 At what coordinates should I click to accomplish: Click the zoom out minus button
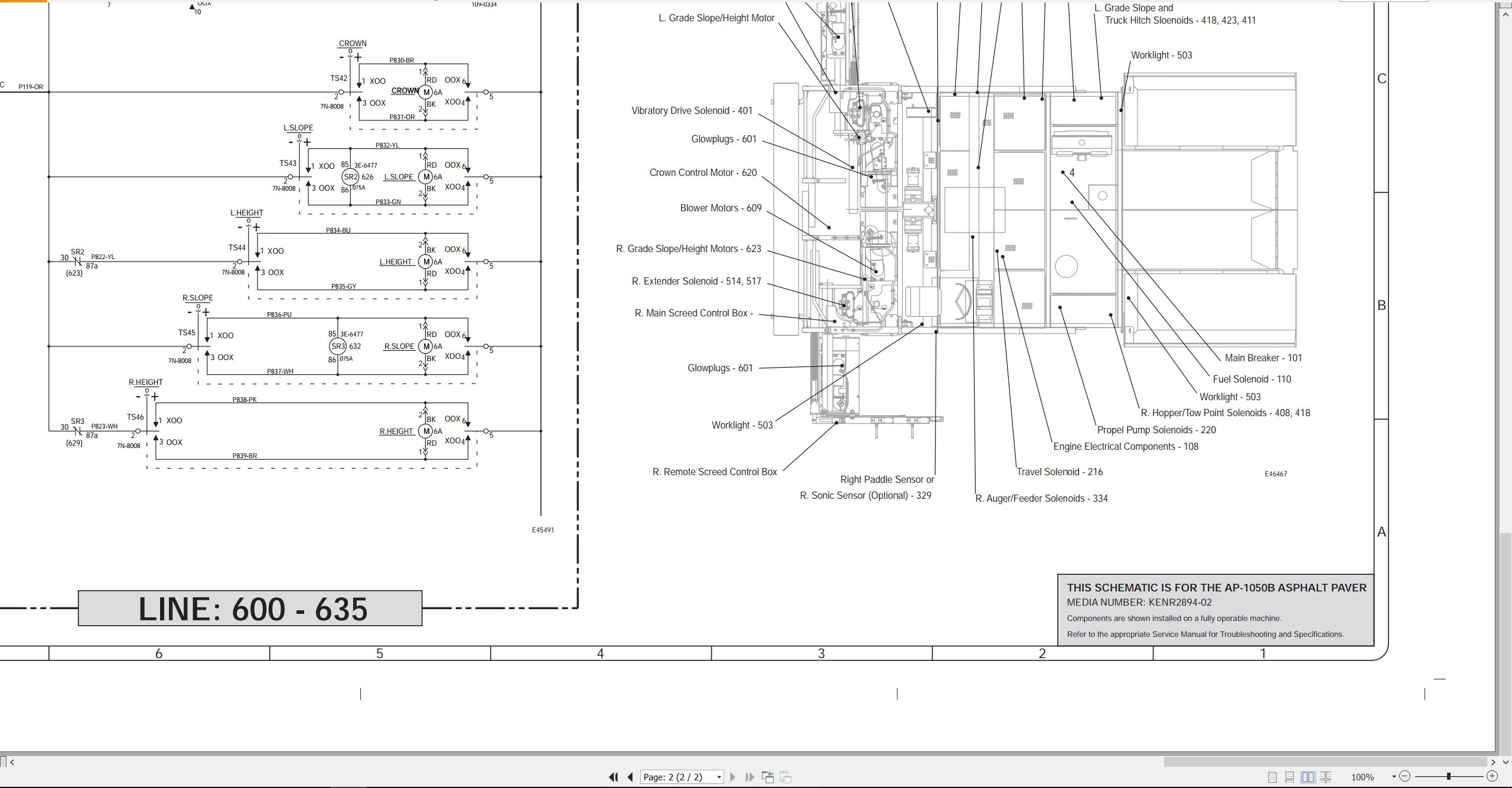click(x=1405, y=777)
